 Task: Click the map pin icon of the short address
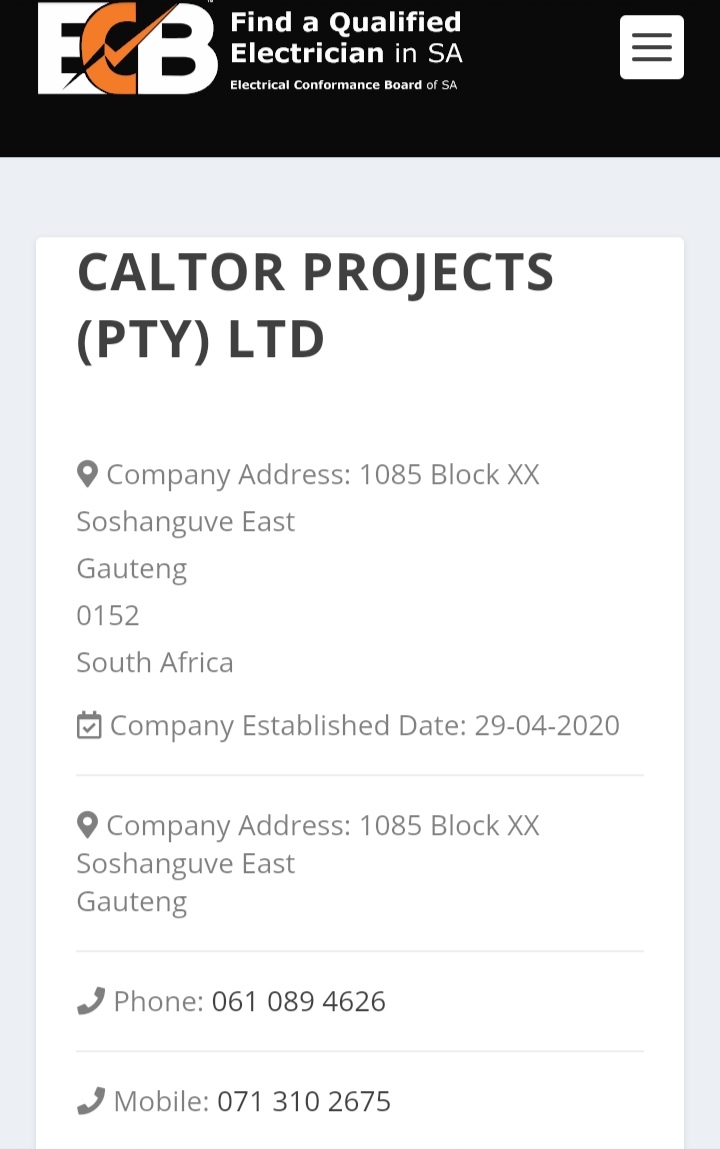tap(87, 825)
